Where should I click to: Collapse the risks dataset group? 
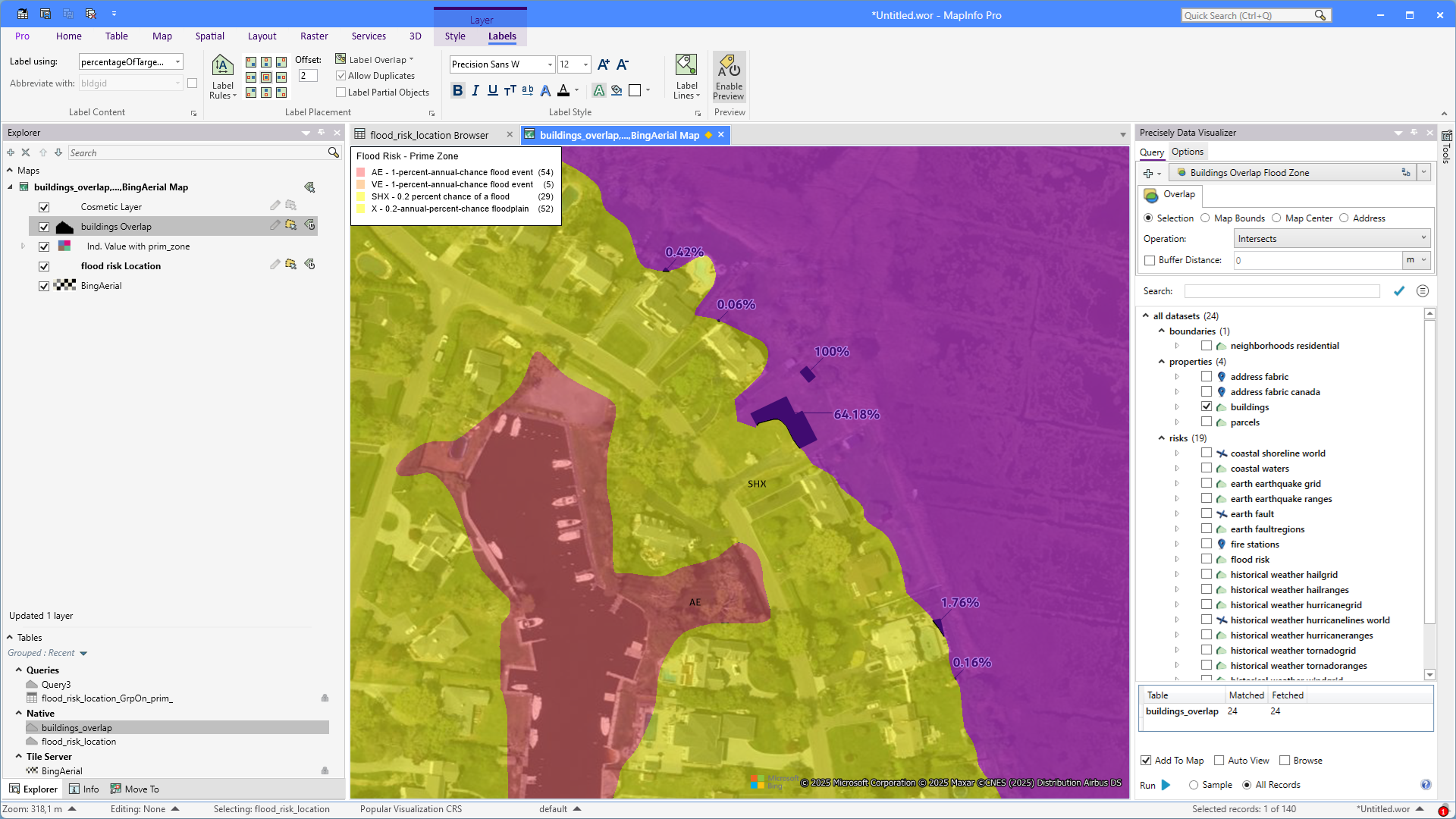[1161, 438]
